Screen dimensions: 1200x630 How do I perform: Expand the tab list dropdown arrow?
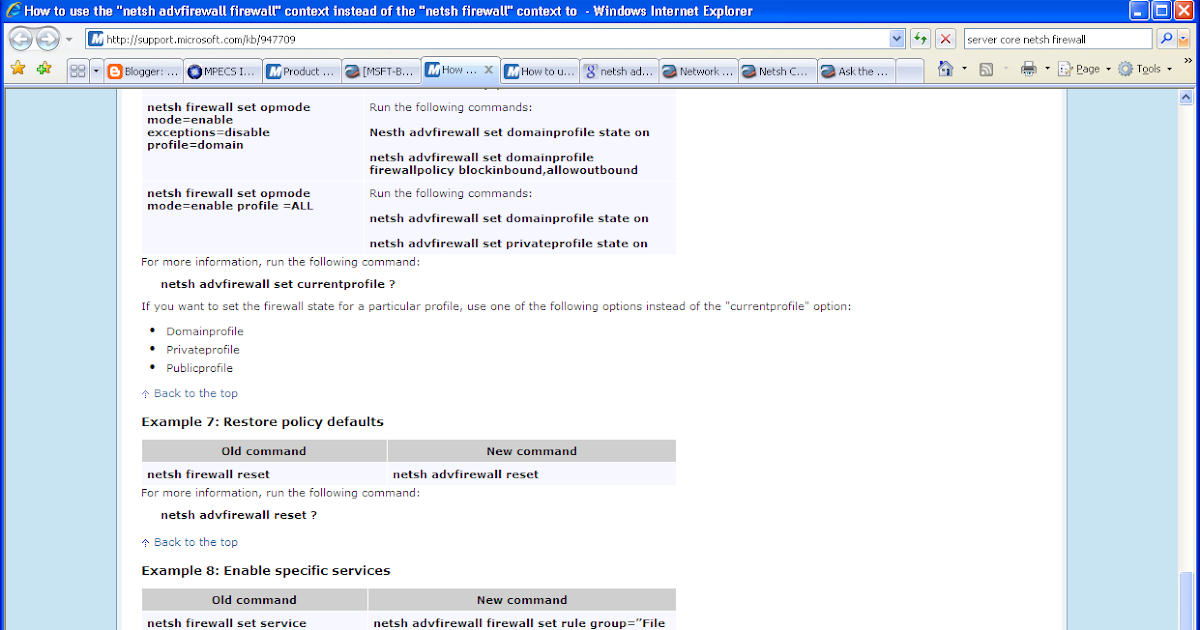point(96,71)
